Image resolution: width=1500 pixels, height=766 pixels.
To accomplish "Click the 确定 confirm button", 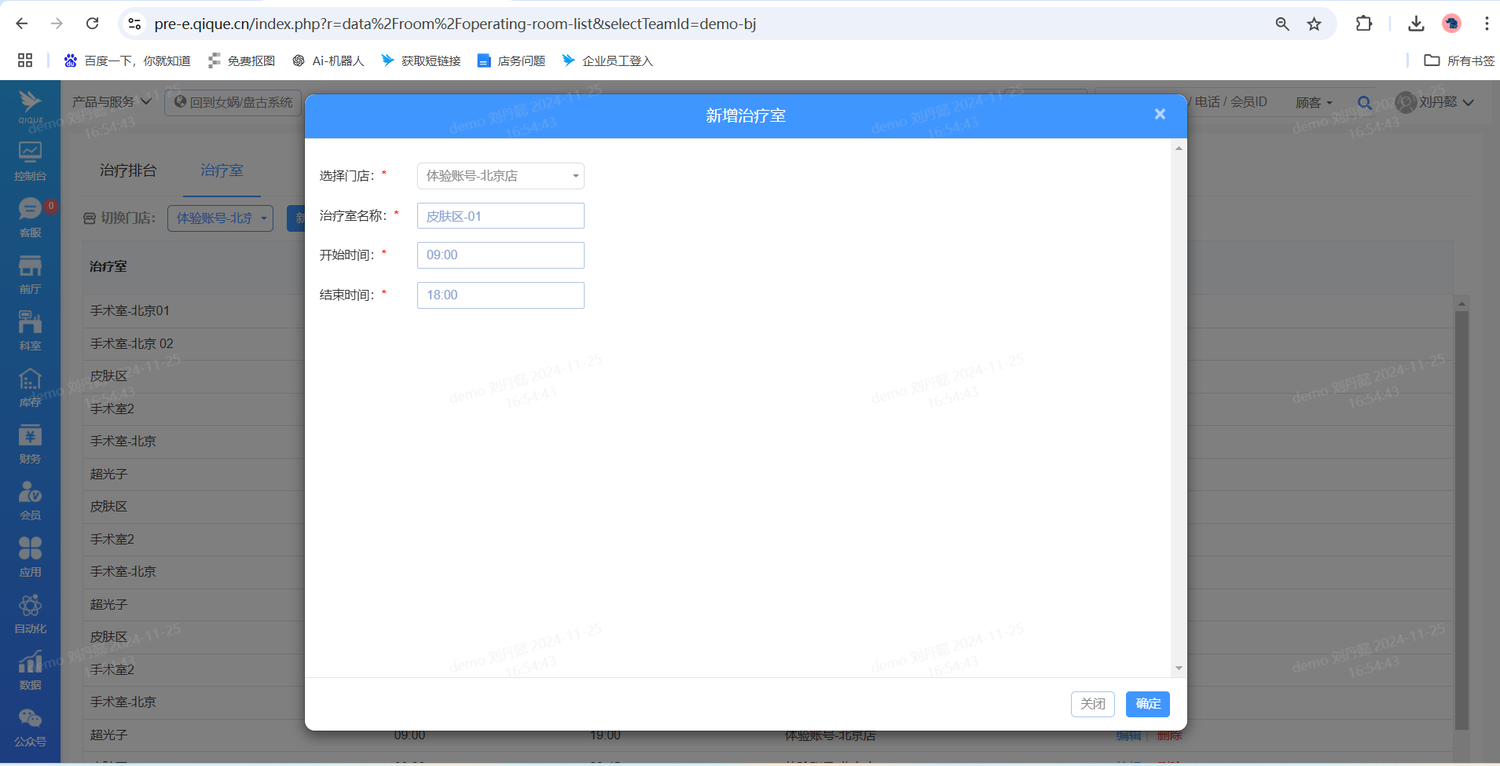I will [1147, 704].
